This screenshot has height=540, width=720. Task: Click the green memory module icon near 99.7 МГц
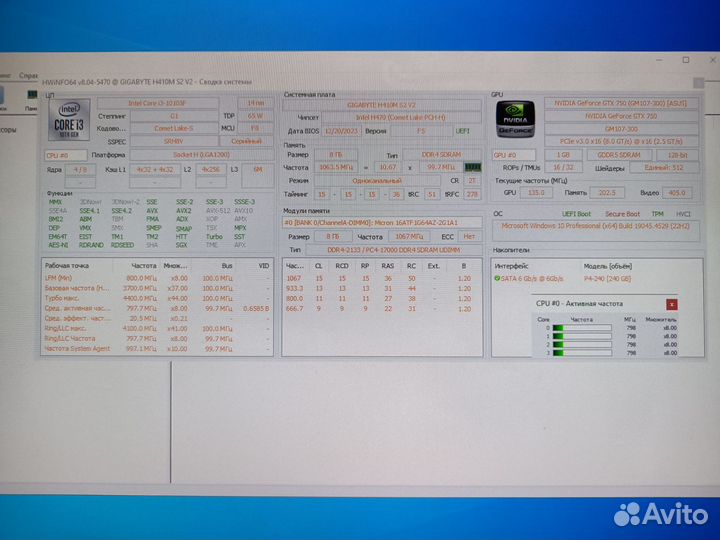(x=472, y=167)
